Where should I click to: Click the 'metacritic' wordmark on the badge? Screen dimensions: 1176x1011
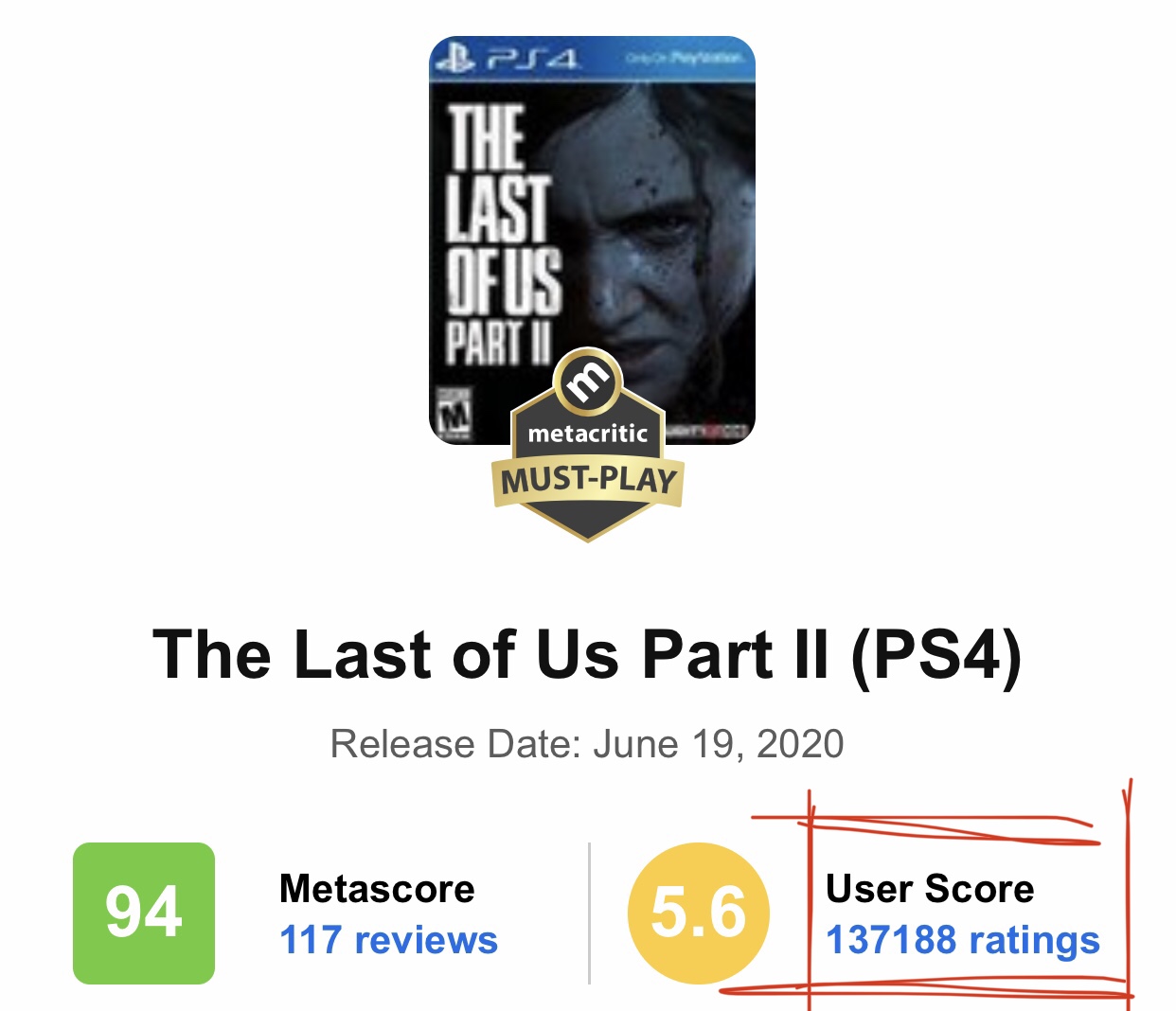pos(588,434)
